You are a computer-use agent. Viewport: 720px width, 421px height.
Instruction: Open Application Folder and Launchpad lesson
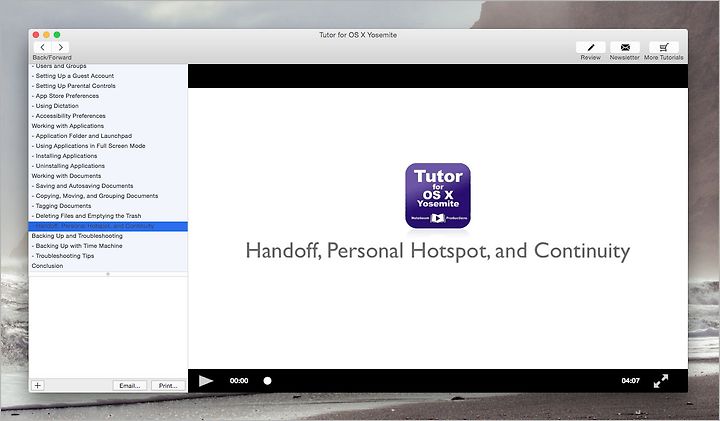[x=108, y=136]
